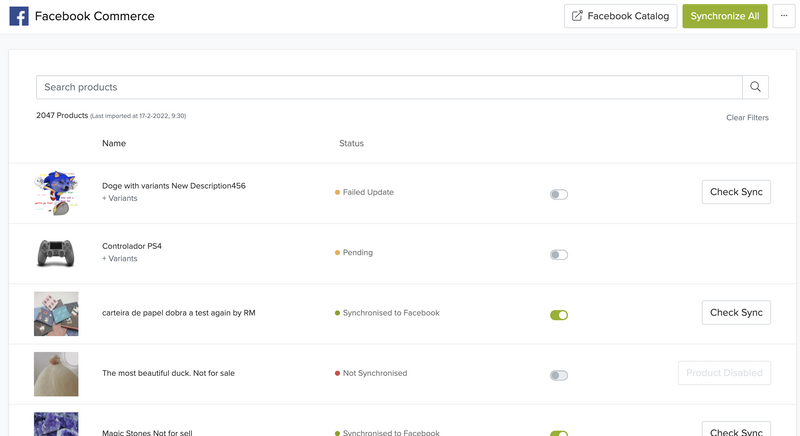Screen dimensions: 800x436
Task: Expand variants under Doge with variants
Action: [120, 198]
